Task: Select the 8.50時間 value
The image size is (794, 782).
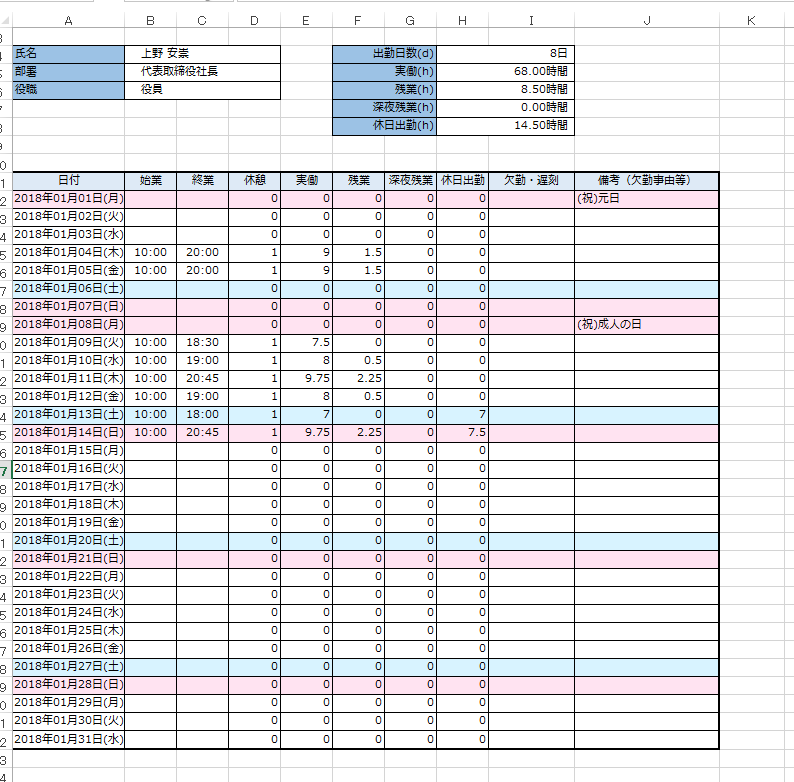Action: coord(505,90)
